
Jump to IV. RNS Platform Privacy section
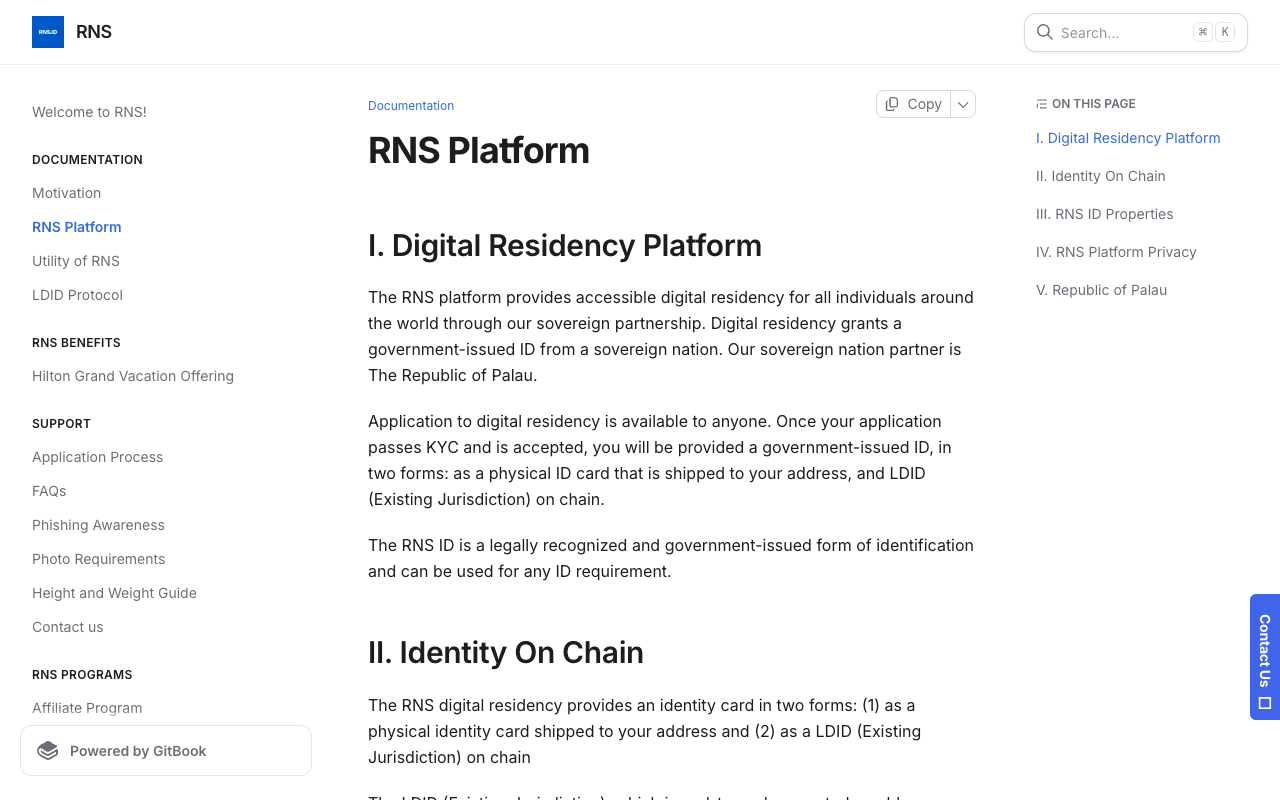tap(1116, 252)
